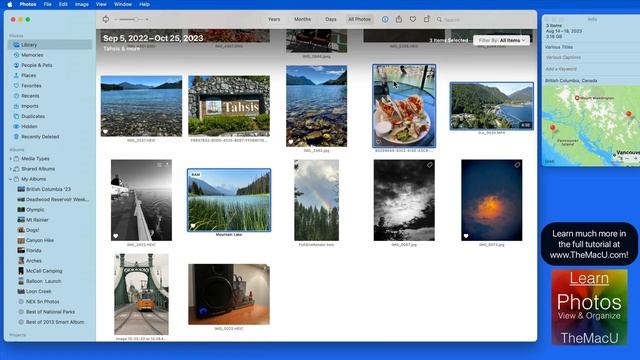Open the Photos menu in the menu bar
This screenshot has width=640, height=360.
click(28, 4)
